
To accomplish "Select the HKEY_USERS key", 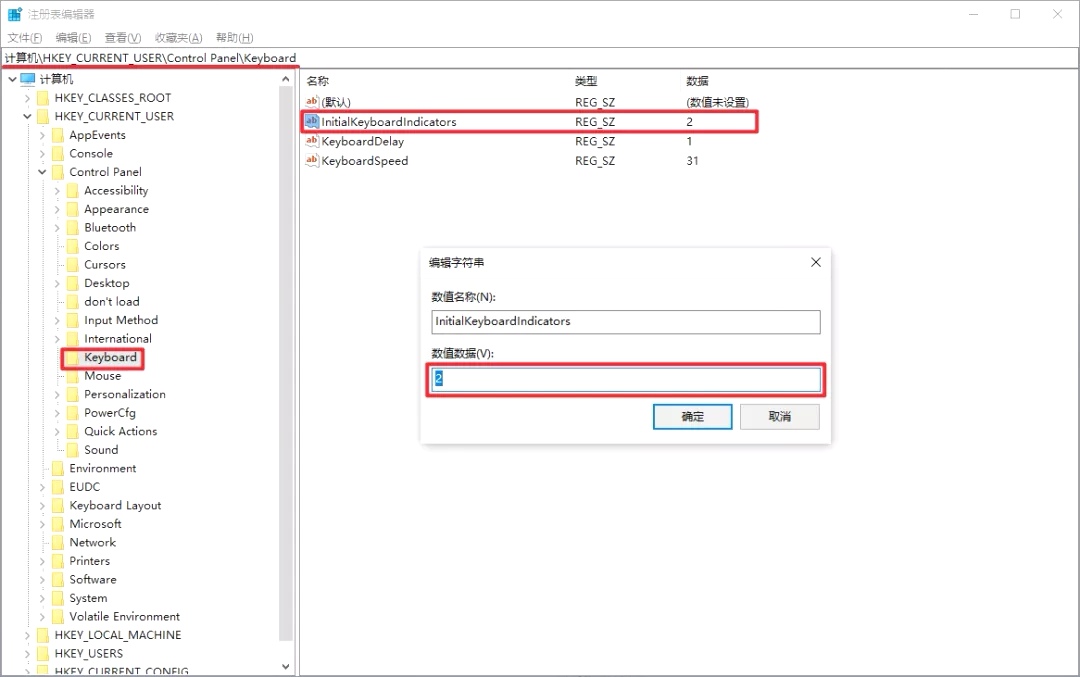I will [x=89, y=654].
